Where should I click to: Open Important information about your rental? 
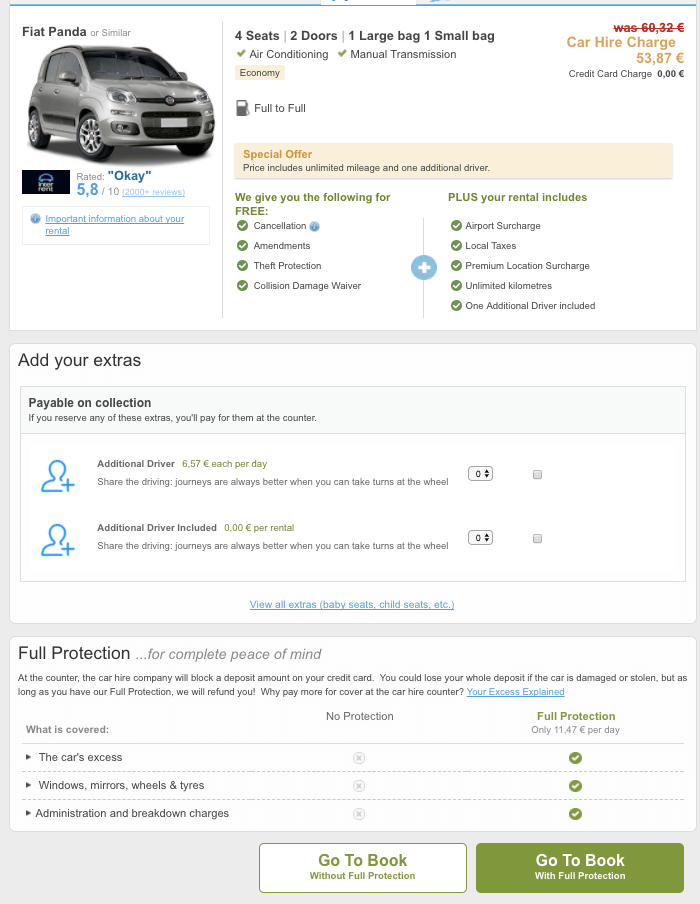pyautogui.click(x=115, y=224)
